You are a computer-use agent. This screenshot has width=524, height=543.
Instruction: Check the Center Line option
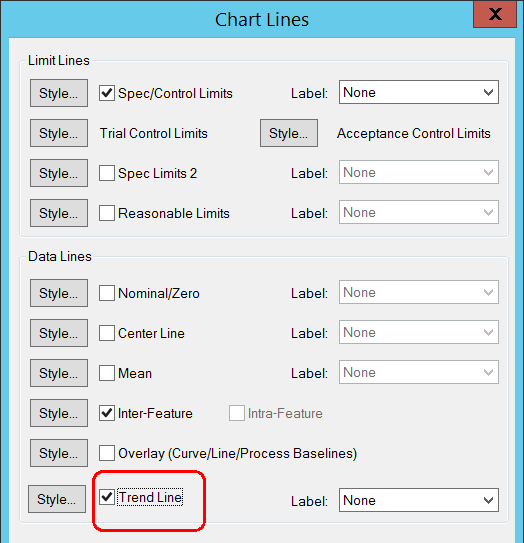coord(107,333)
